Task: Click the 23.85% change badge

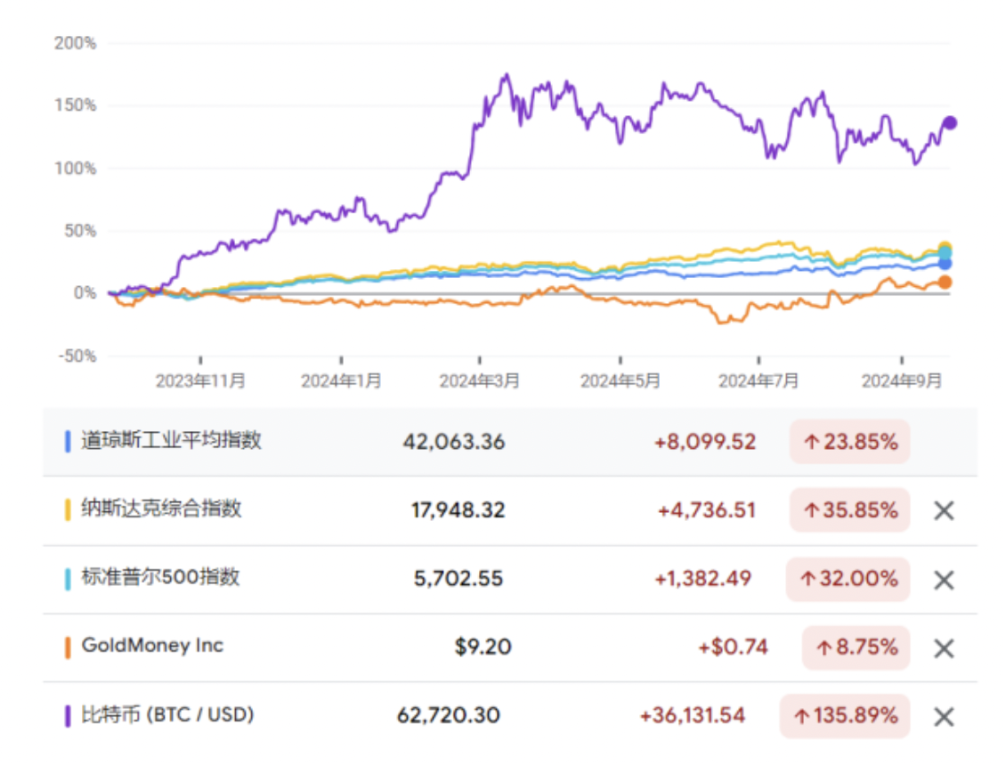Action: coord(849,442)
